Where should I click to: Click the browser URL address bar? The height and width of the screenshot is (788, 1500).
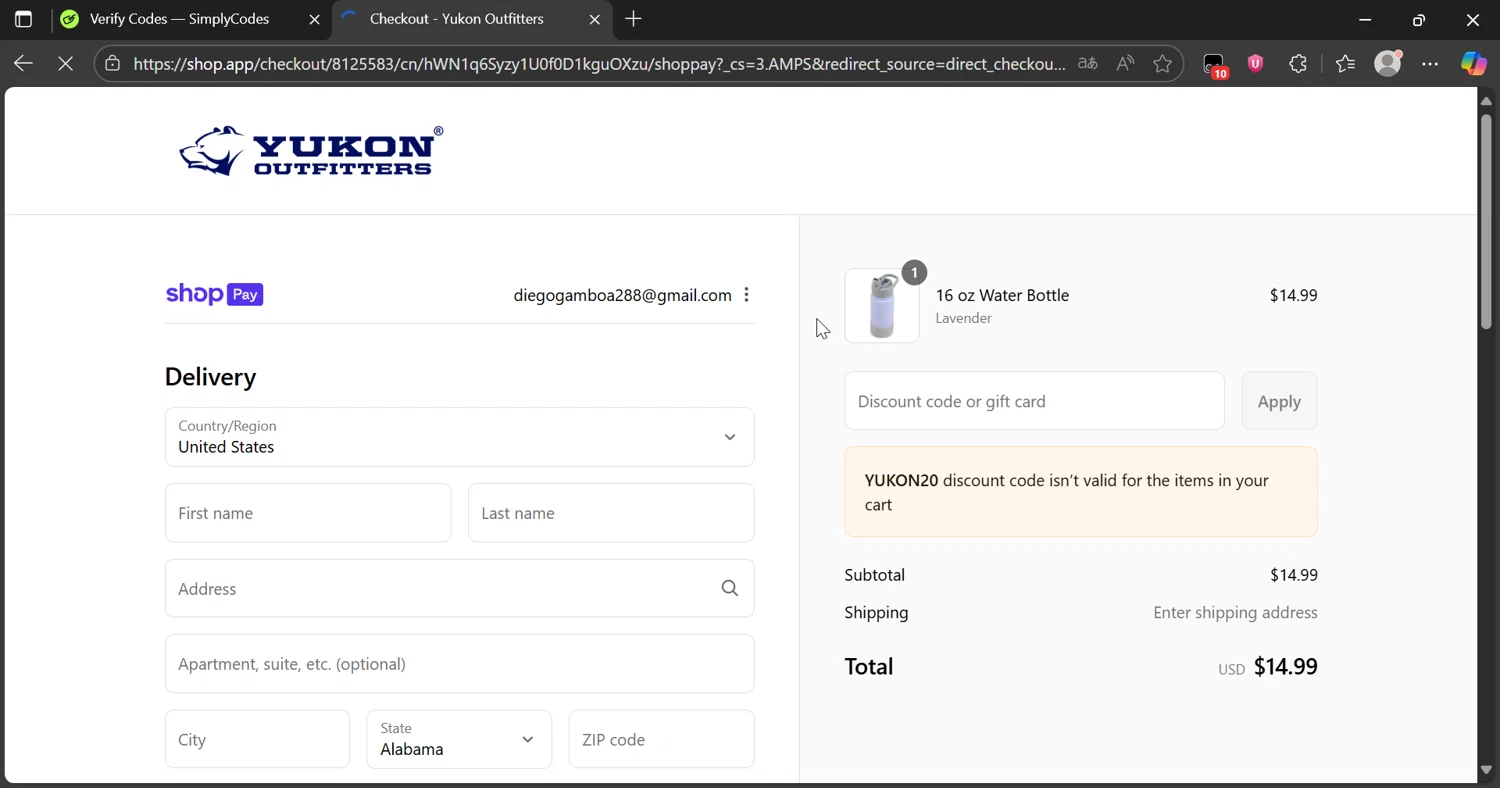(598, 64)
